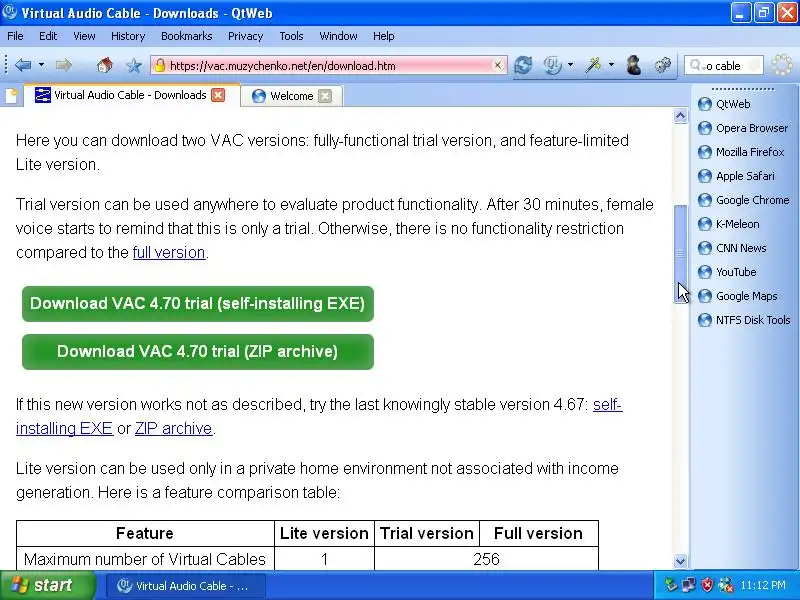
Task: Open the Google Chrome sidebar bookmark
Action: point(743,200)
